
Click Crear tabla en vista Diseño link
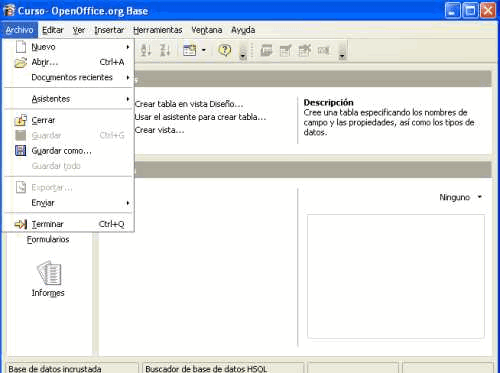(189, 104)
